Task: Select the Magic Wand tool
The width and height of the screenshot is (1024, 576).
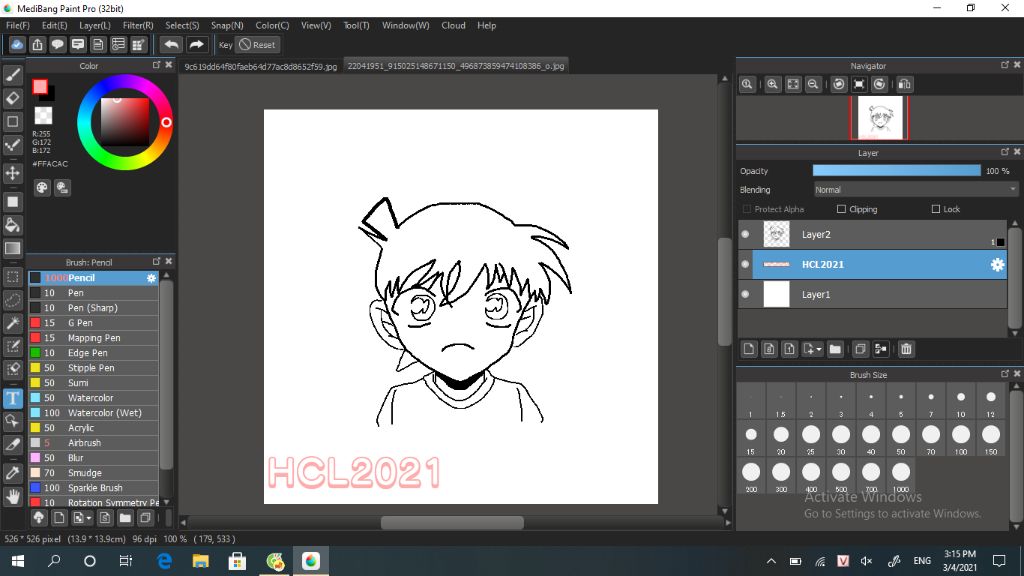Action: (12, 323)
